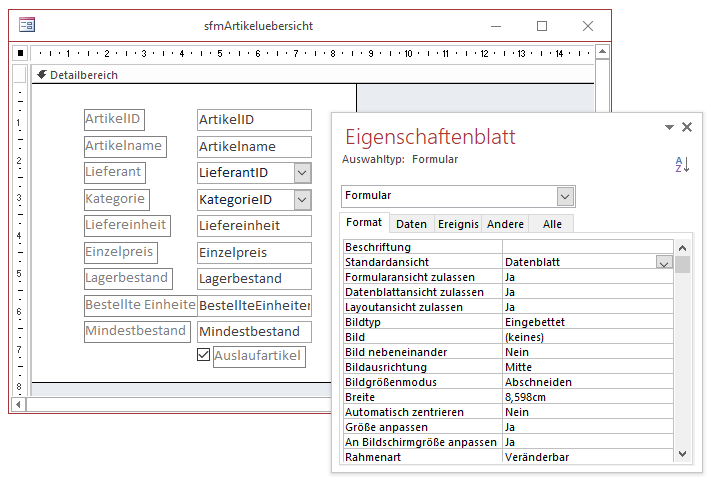The image size is (711, 481).
Task: Select the Einzelpreis label control
Action: click(x=121, y=253)
